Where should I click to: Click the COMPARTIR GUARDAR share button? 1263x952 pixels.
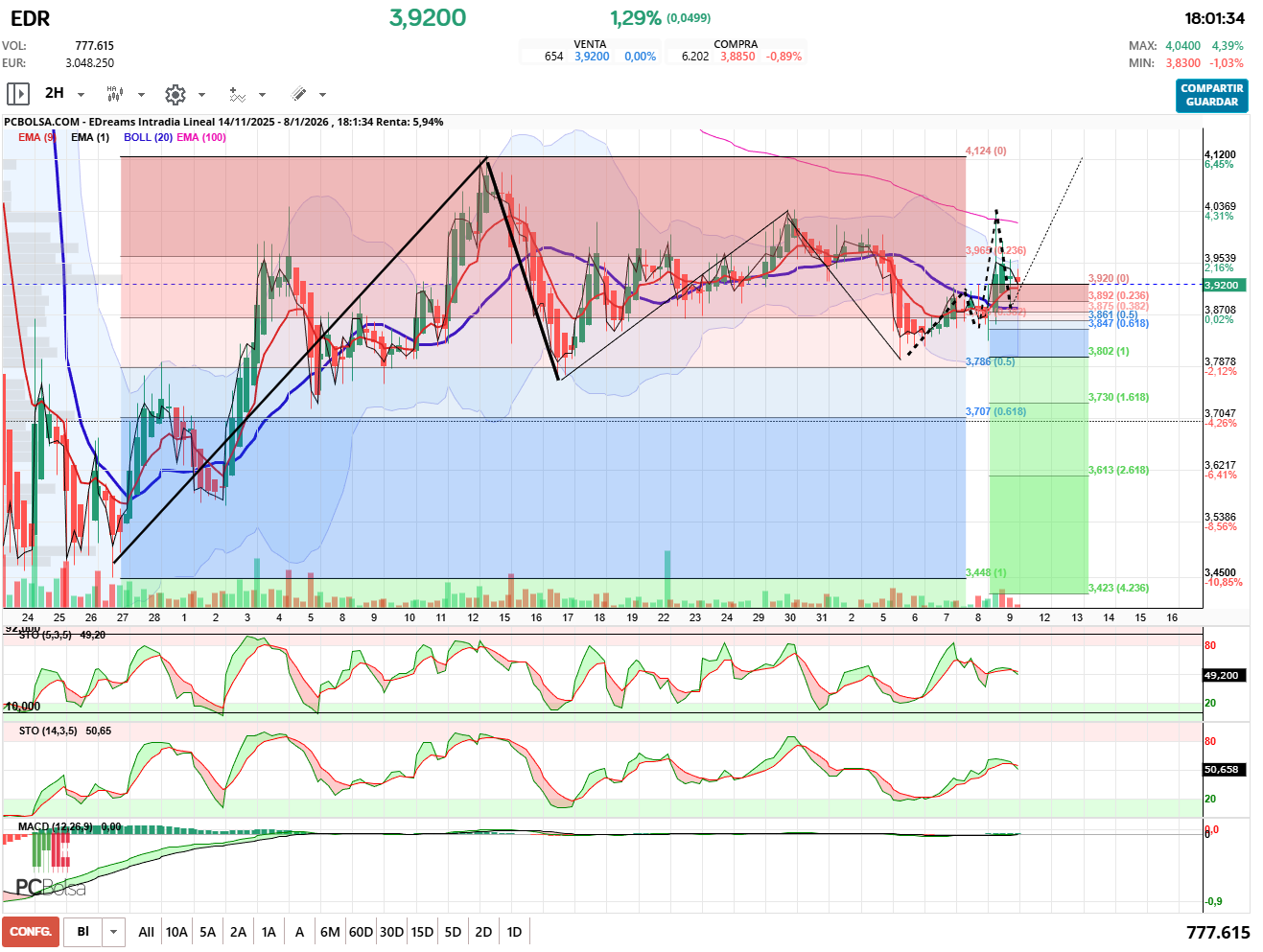(1211, 95)
